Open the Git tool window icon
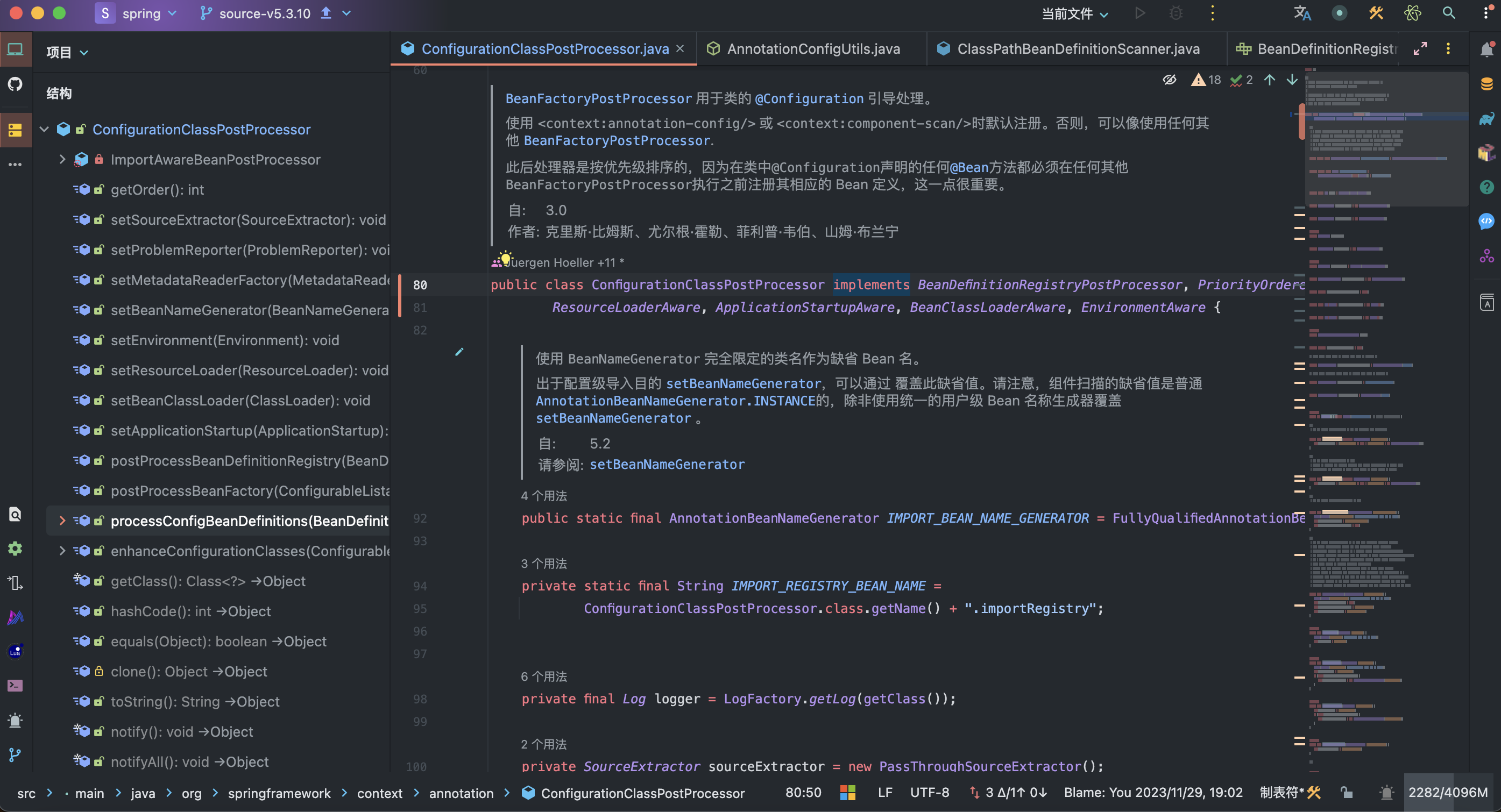 click(15, 755)
